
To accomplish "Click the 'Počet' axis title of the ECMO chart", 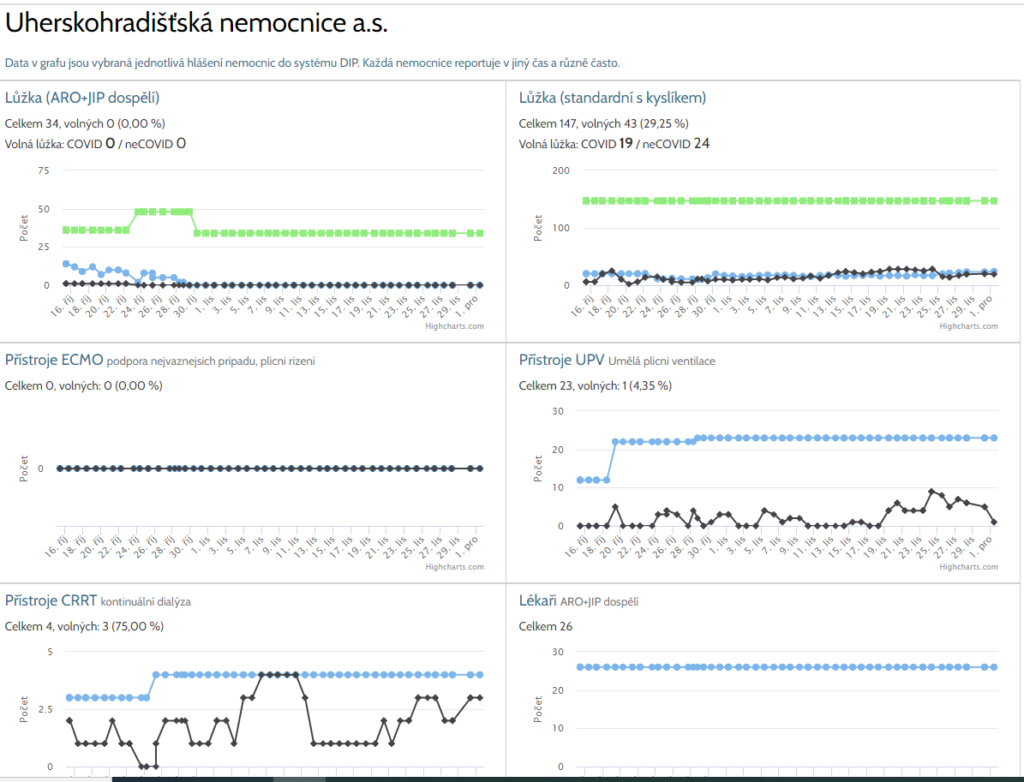I will [24, 469].
